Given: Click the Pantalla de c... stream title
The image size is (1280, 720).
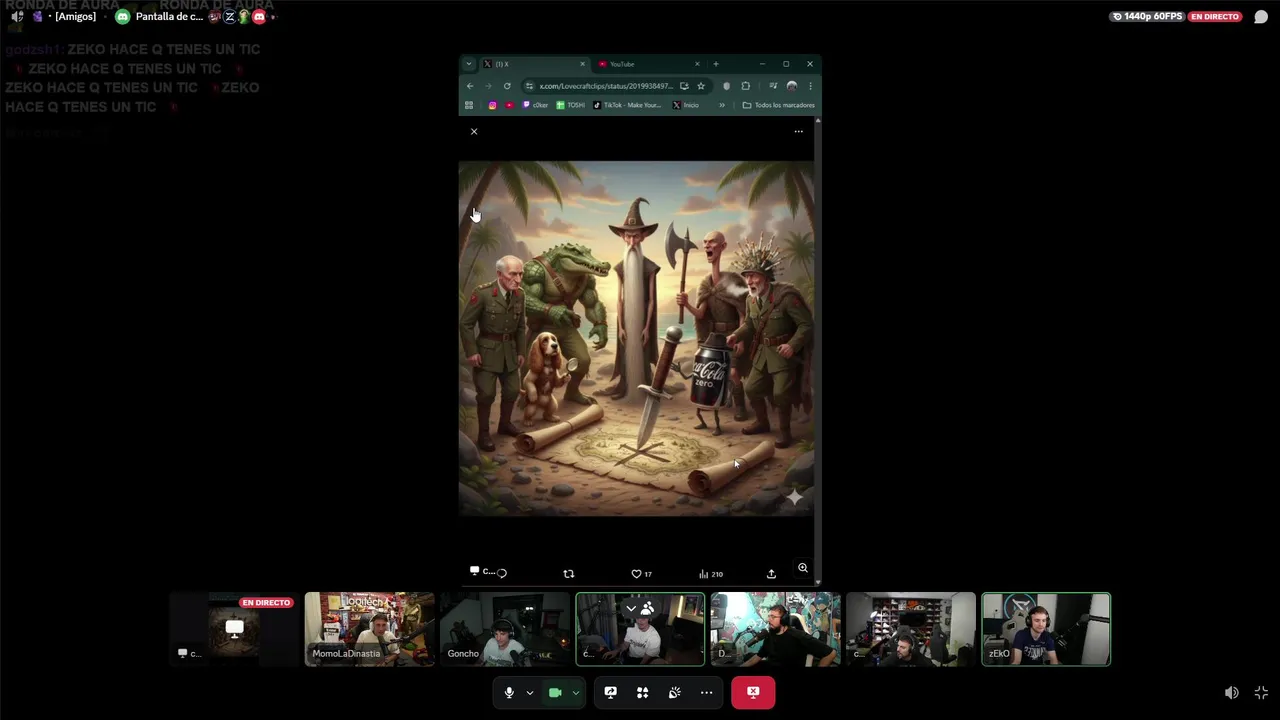Looking at the screenshot, I should click(x=169, y=17).
